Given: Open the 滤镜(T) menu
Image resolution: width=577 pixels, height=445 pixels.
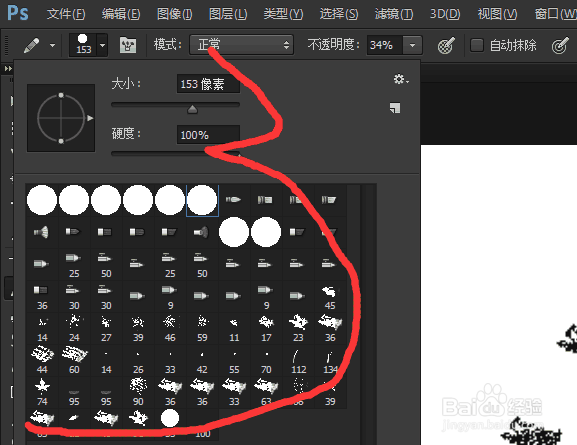Looking at the screenshot, I should (394, 14).
